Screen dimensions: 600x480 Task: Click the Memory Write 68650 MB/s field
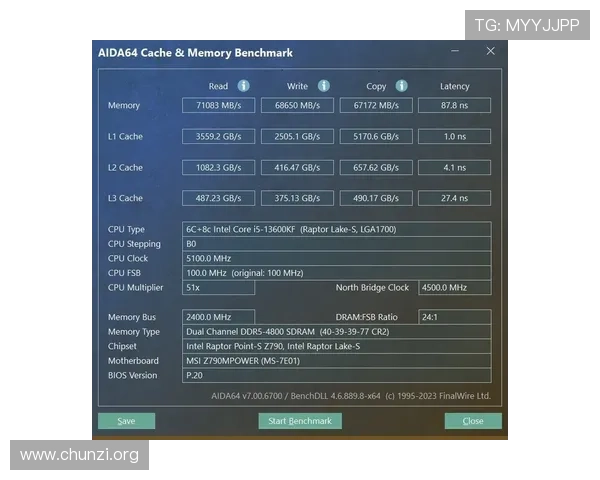297,106
